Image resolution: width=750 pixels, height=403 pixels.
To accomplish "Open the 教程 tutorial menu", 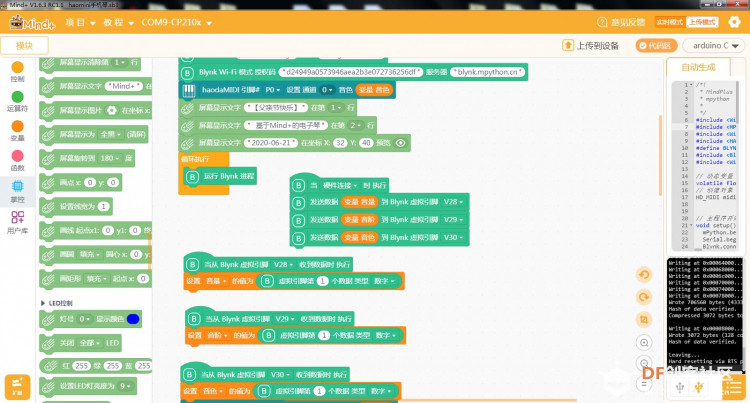I will (x=118, y=22).
